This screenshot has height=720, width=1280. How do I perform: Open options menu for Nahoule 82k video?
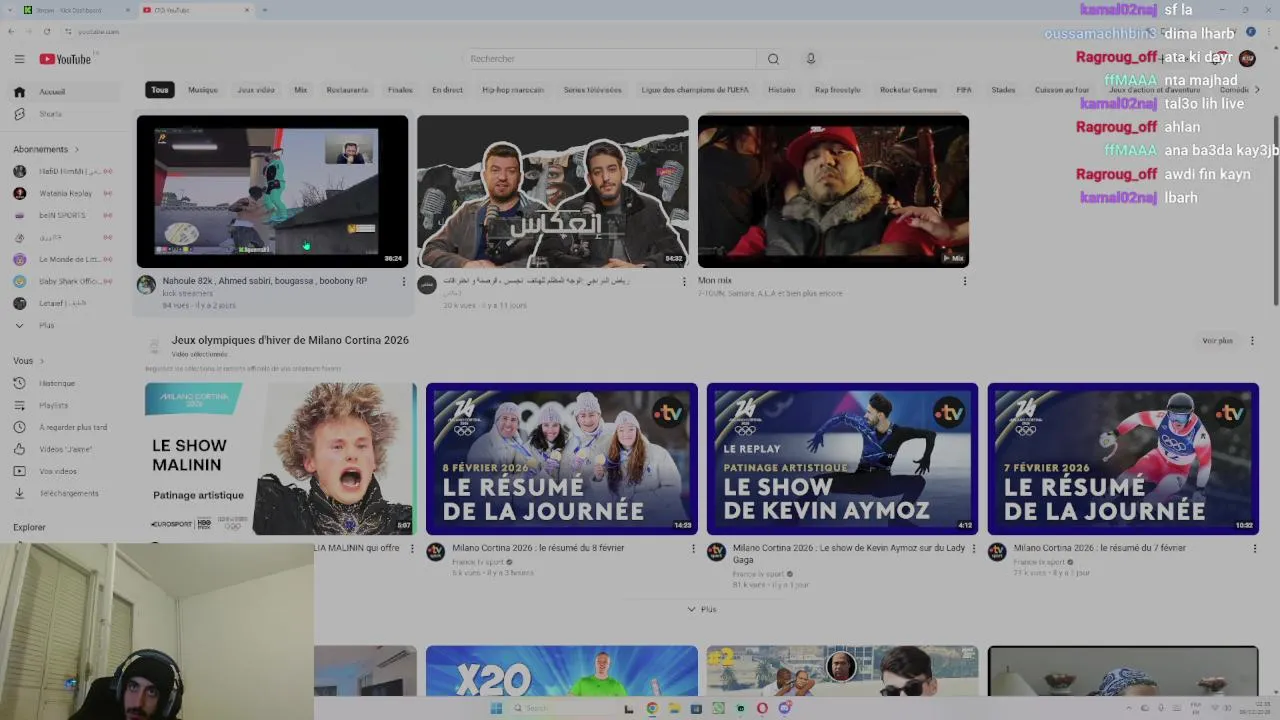tap(404, 282)
